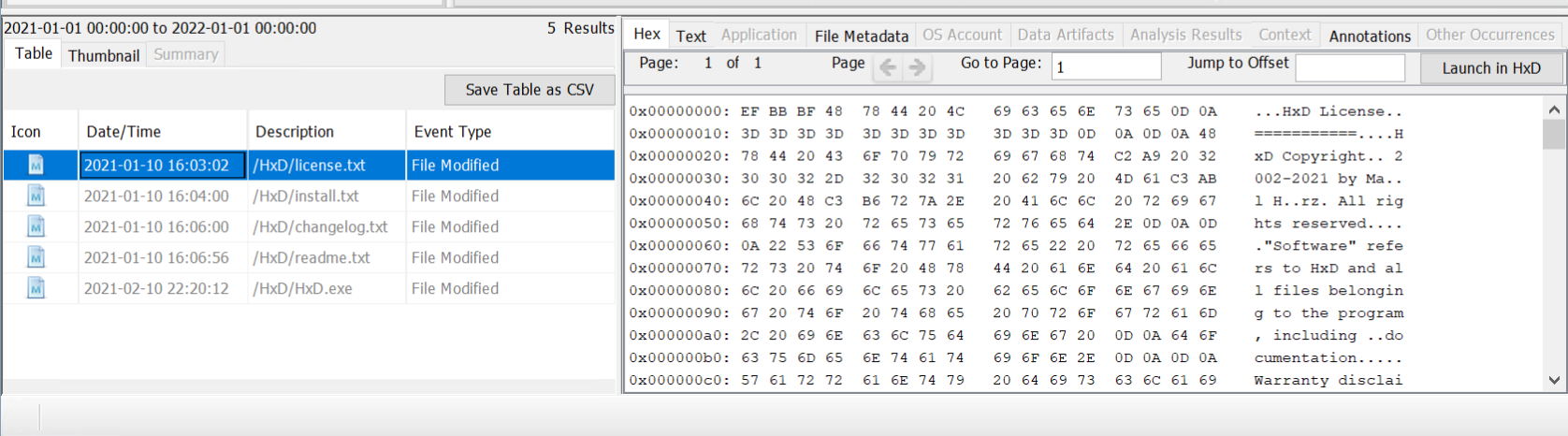Click the '5 Results' count label
This screenshot has width=1568, height=436.
tap(581, 28)
